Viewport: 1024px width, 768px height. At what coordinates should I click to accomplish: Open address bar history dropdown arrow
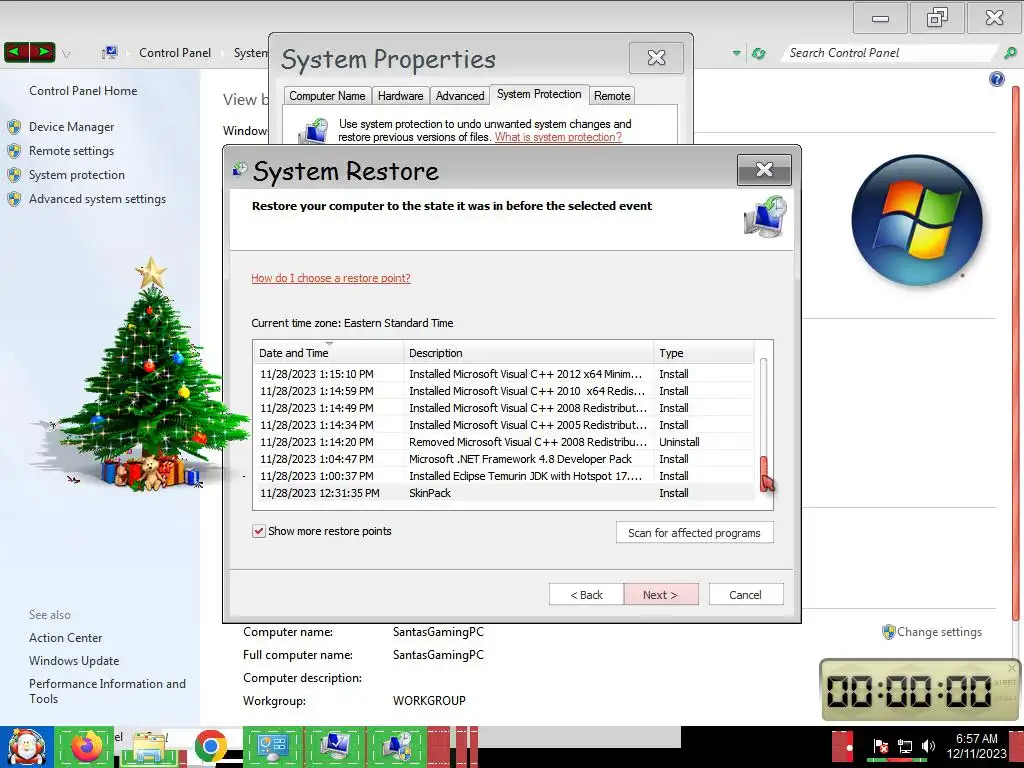(737, 53)
